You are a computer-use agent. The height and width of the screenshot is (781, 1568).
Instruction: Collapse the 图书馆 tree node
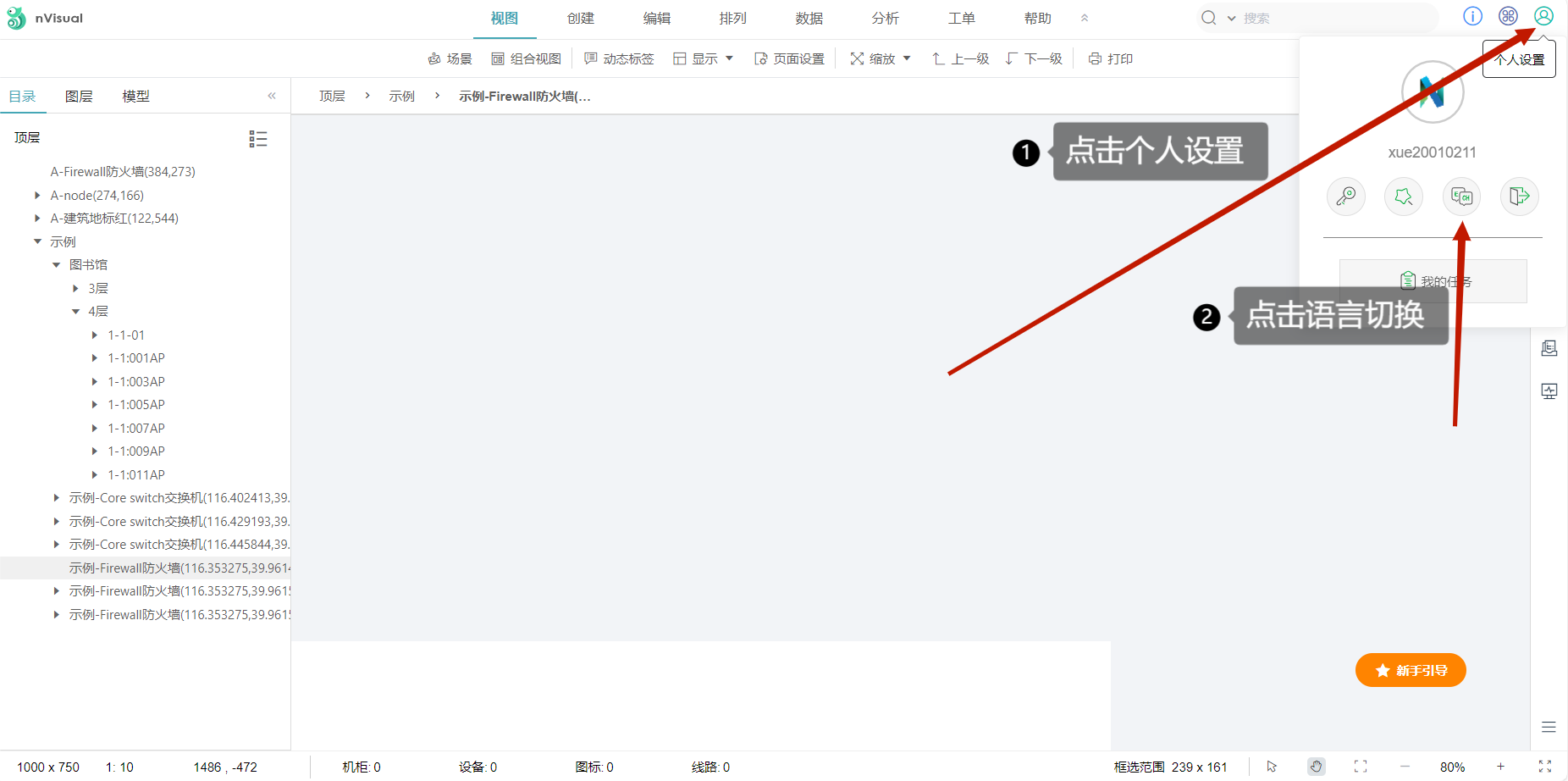click(57, 265)
